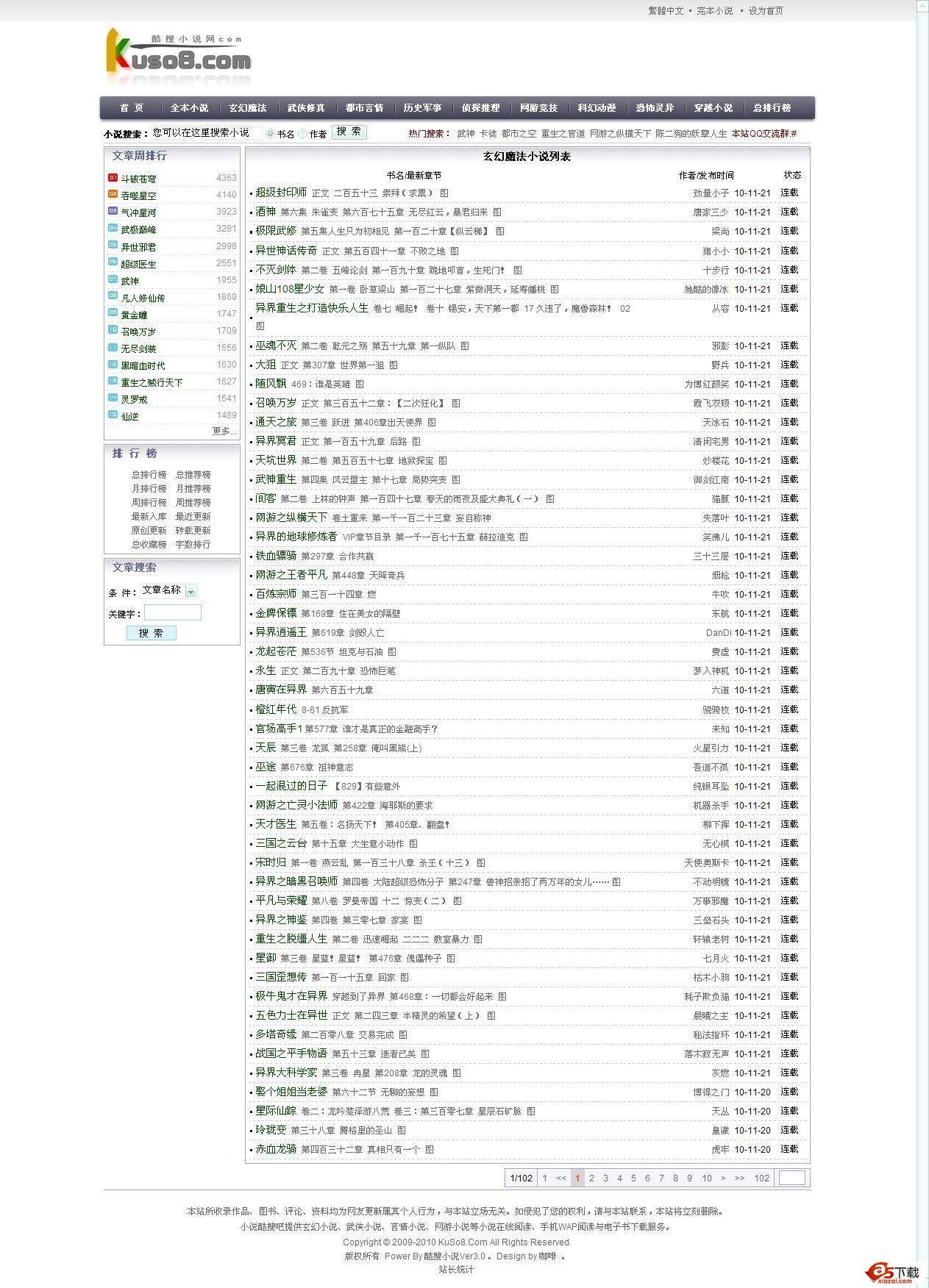The height and width of the screenshot is (1288, 929).
Task: Open the novel 网游之纵横天下 in list
Action: click(291, 518)
